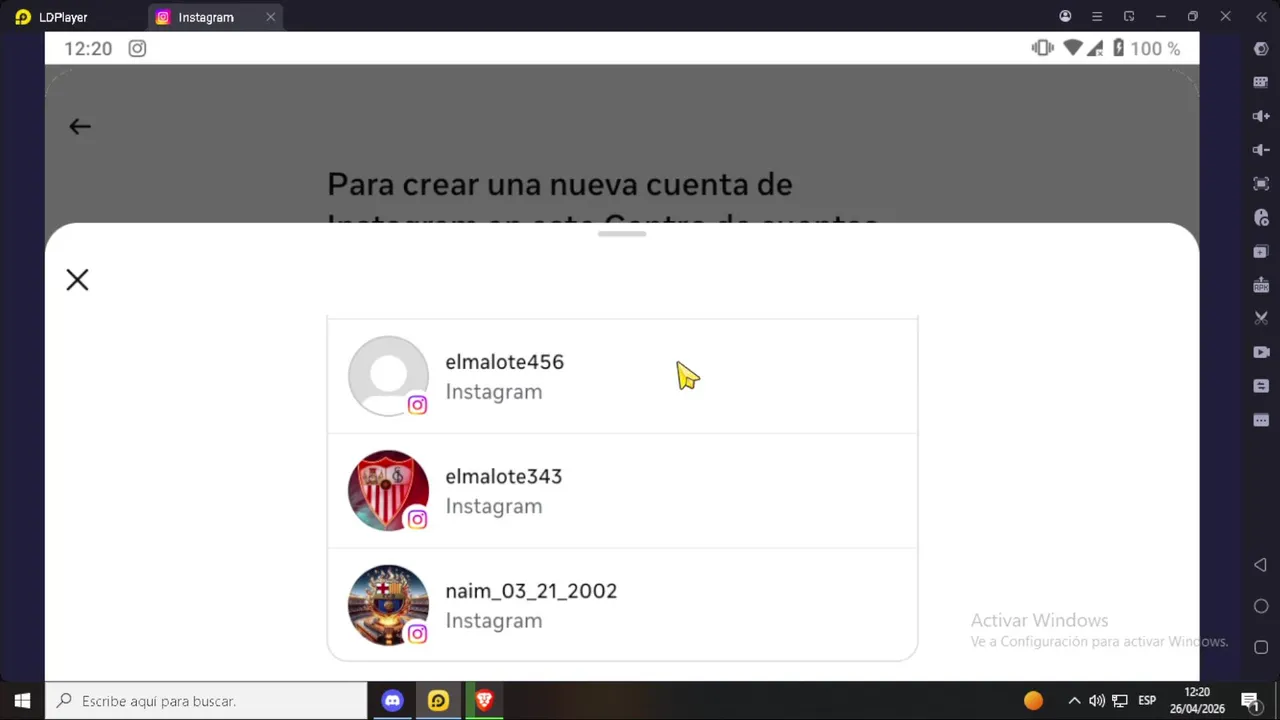Open the sync operations icon in sidebar
Screen dimensions: 1280x720
pyautogui.click(x=1261, y=386)
